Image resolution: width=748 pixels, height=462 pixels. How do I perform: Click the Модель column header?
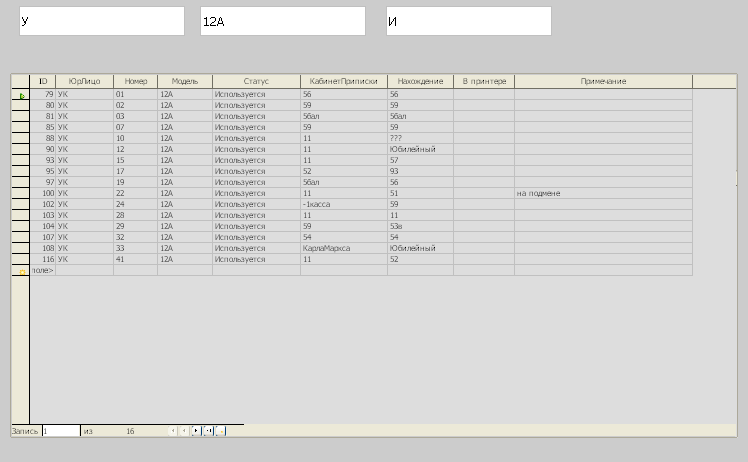[x=185, y=81]
